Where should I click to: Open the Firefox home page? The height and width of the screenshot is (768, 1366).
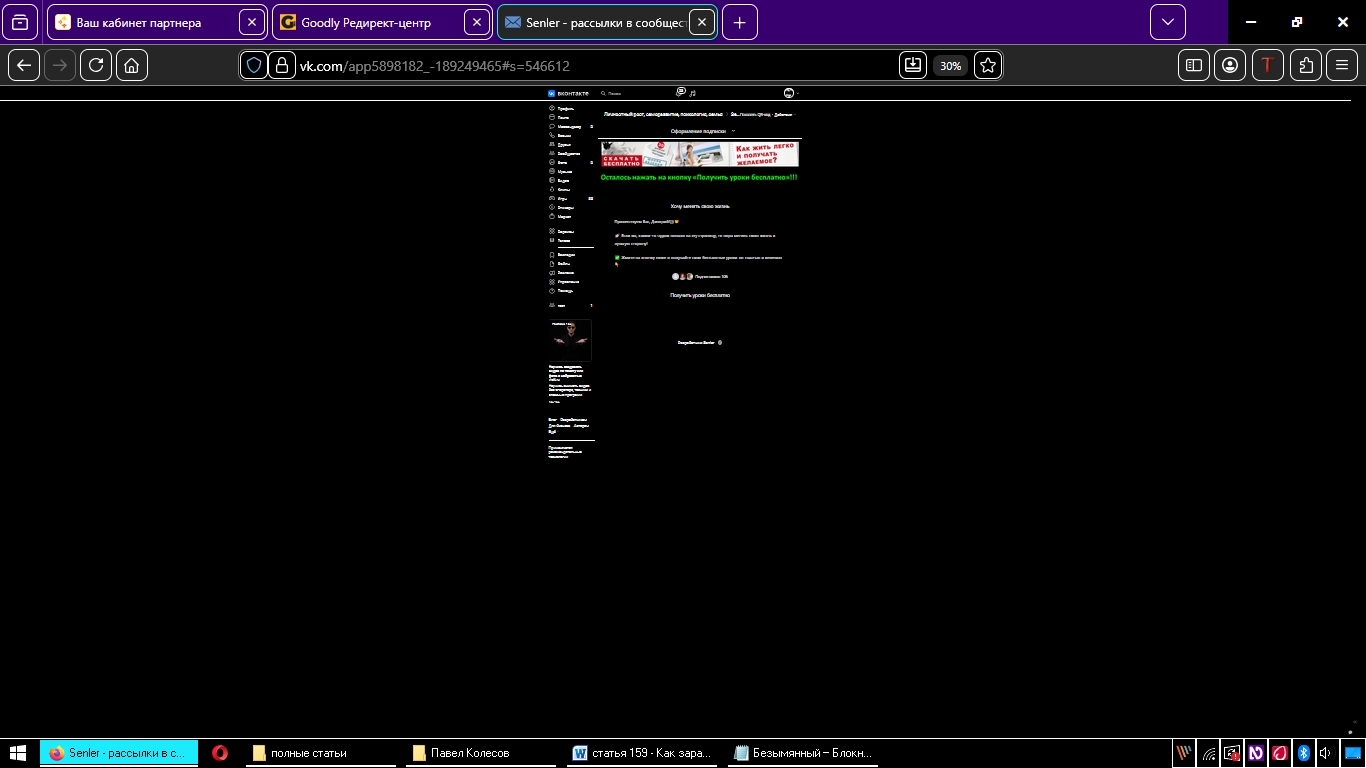[x=132, y=65]
